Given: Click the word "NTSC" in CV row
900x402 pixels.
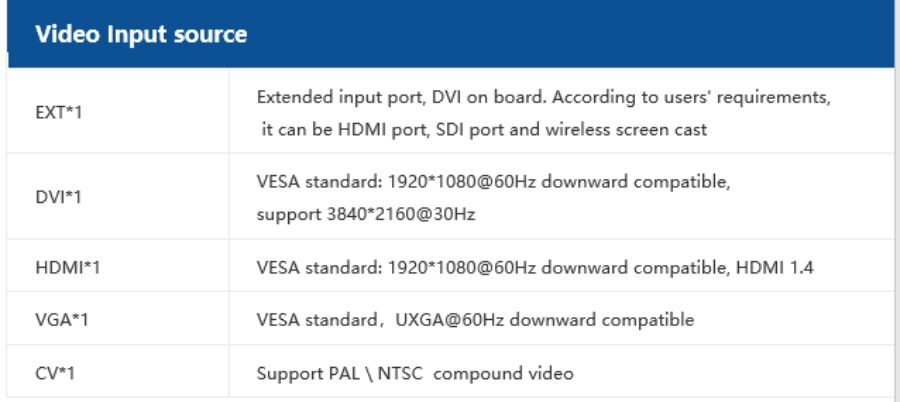Looking at the screenshot, I should pyautogui.click(x=391, y=374).
